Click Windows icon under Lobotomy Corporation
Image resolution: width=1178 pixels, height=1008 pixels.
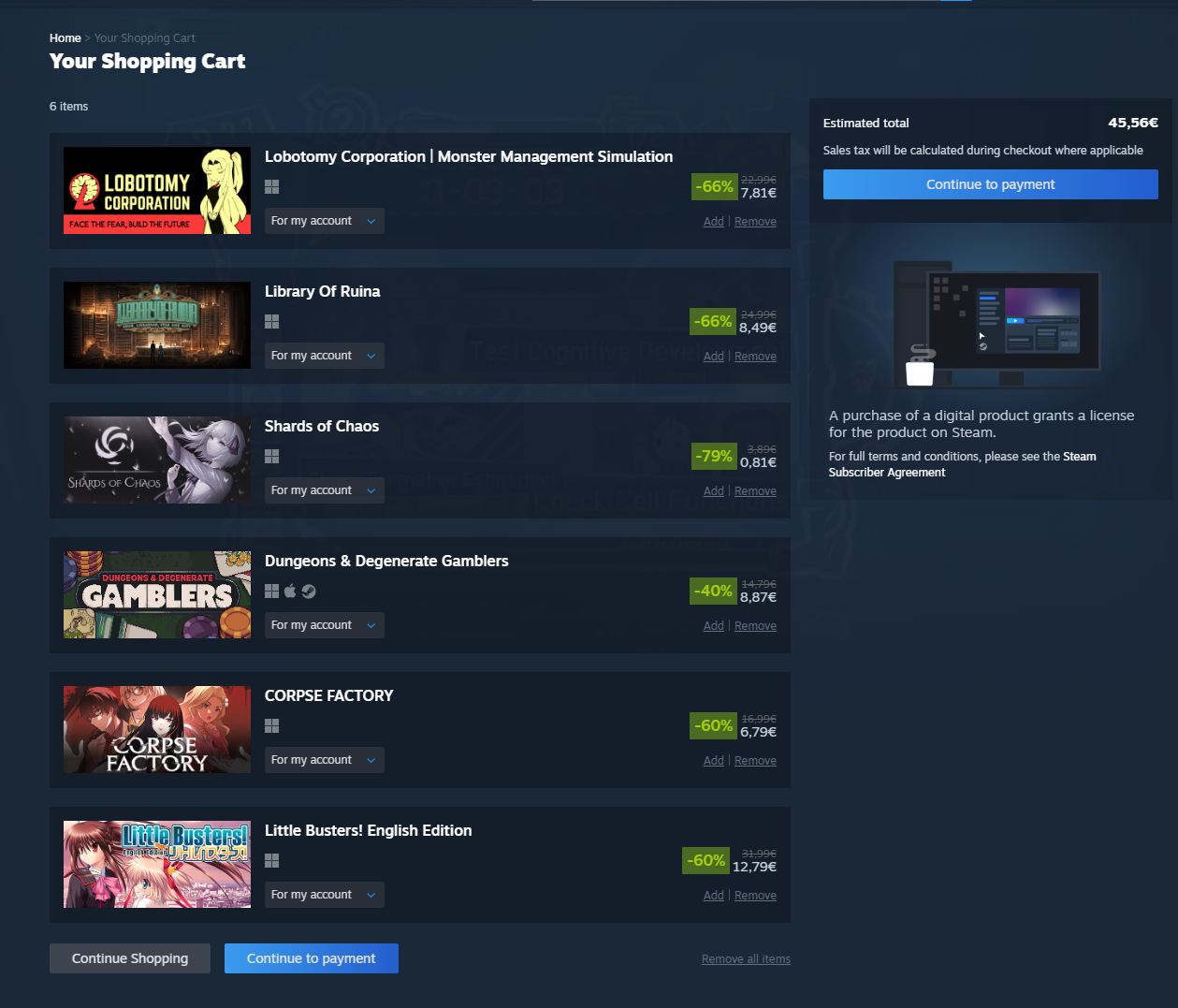pos(272,187)
